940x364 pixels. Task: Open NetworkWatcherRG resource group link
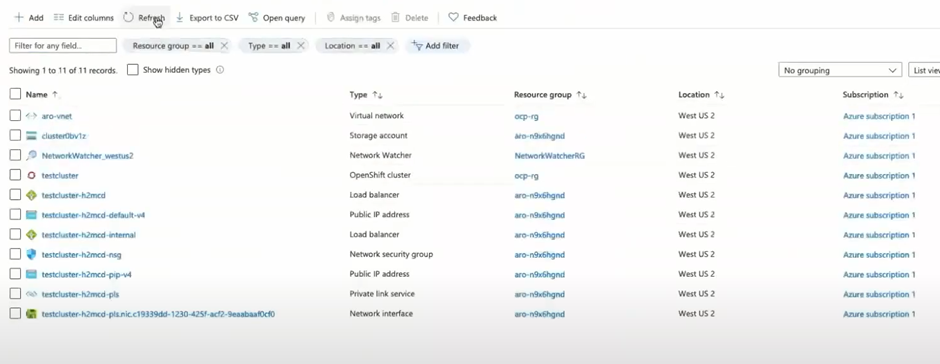(549, 156)
